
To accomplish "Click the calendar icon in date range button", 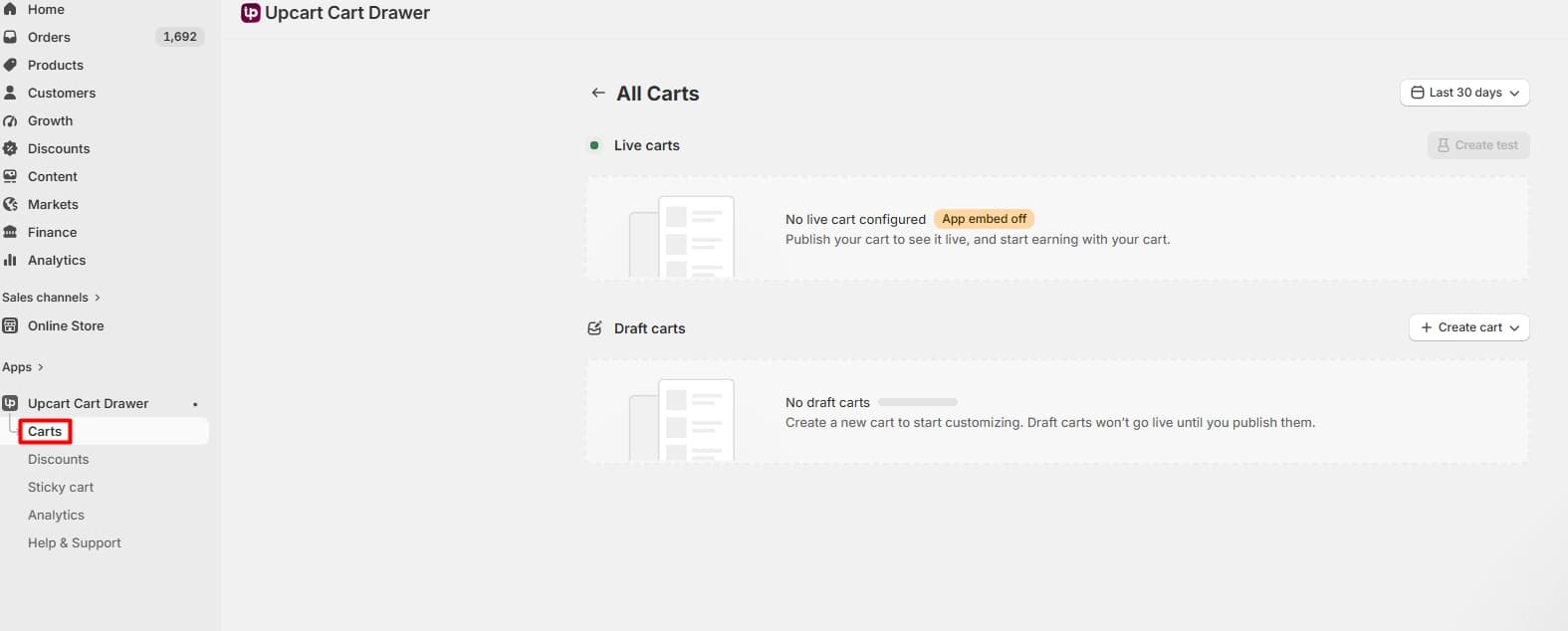I will pyautogui.click(x=1418, y=93).
